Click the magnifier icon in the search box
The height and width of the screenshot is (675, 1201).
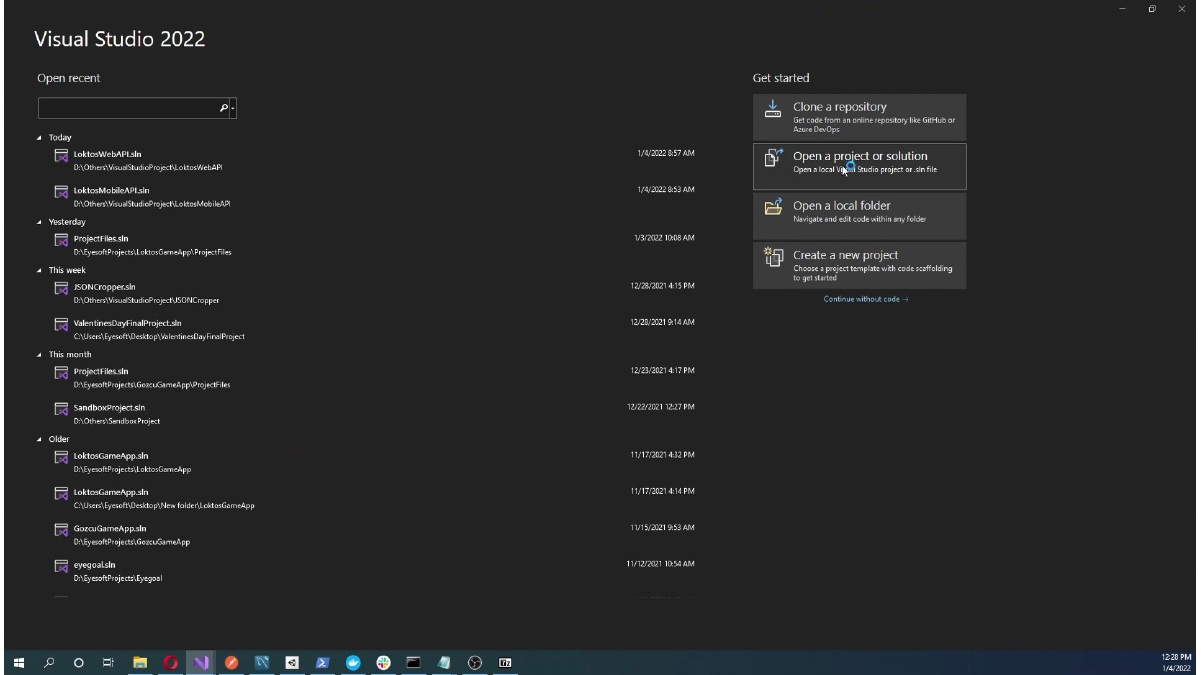pyautogui.click(x=223, y=108)
